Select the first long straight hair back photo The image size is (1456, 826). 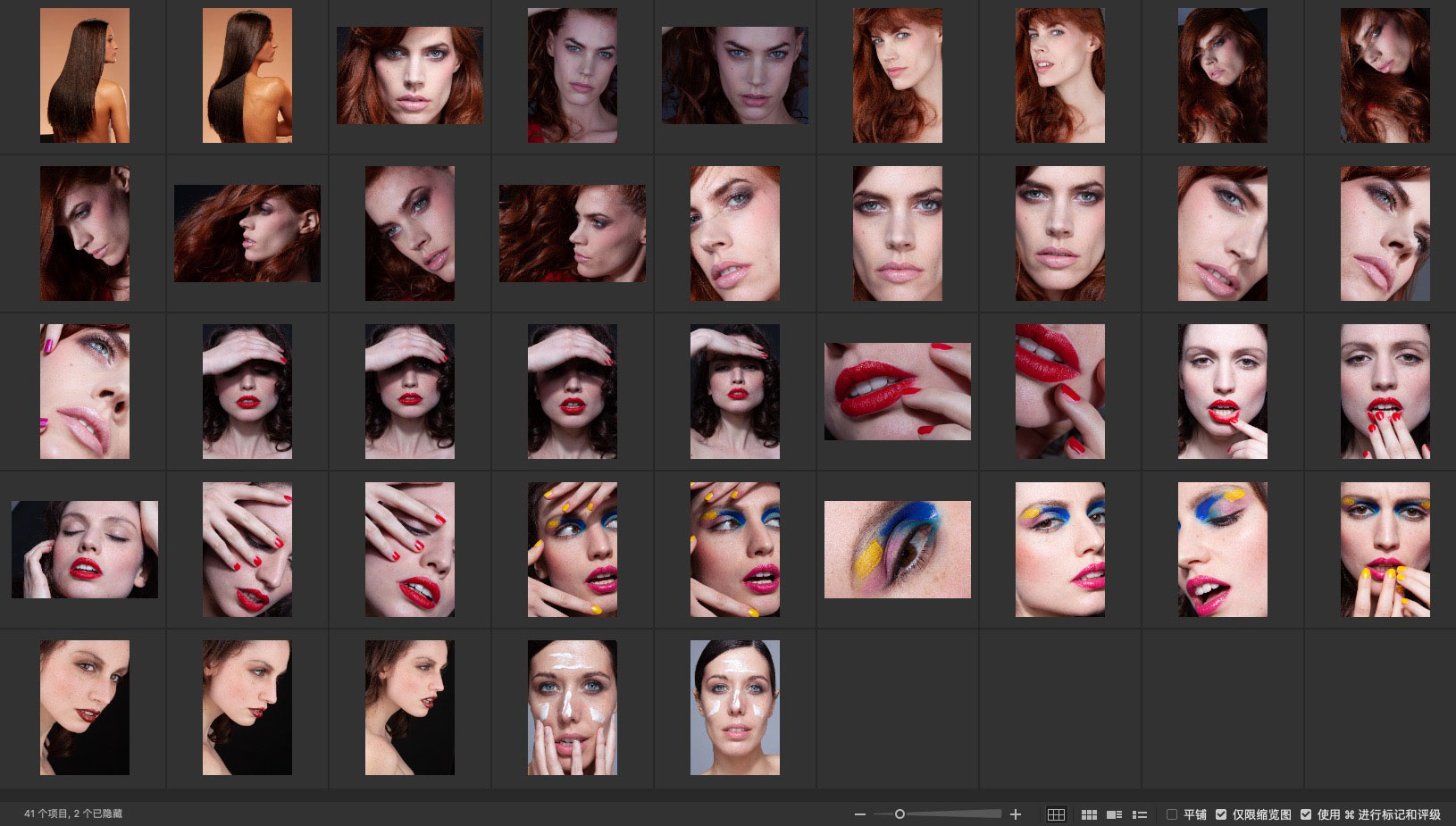[x=85, y=76]
